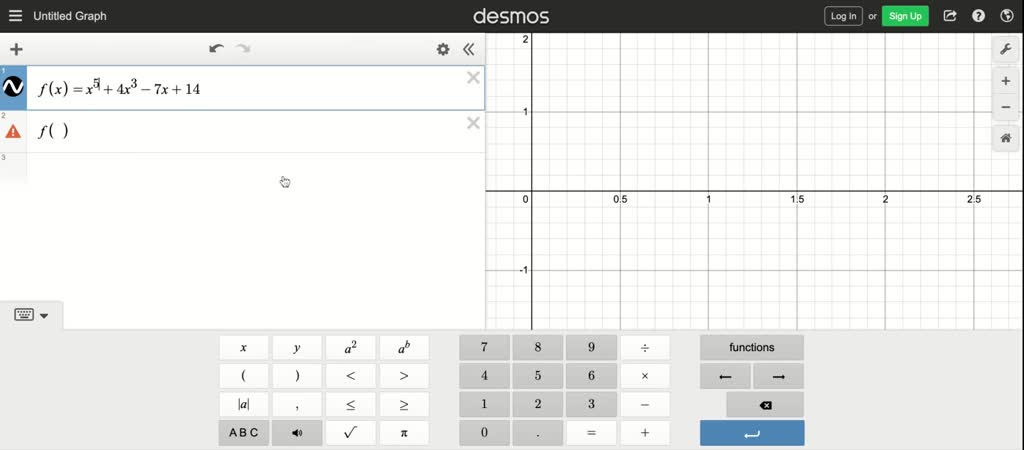Open graph settings wrench icon
Image resolution: width=1024 pixels, height=450 pixels.
click(x=1006, y=49)
